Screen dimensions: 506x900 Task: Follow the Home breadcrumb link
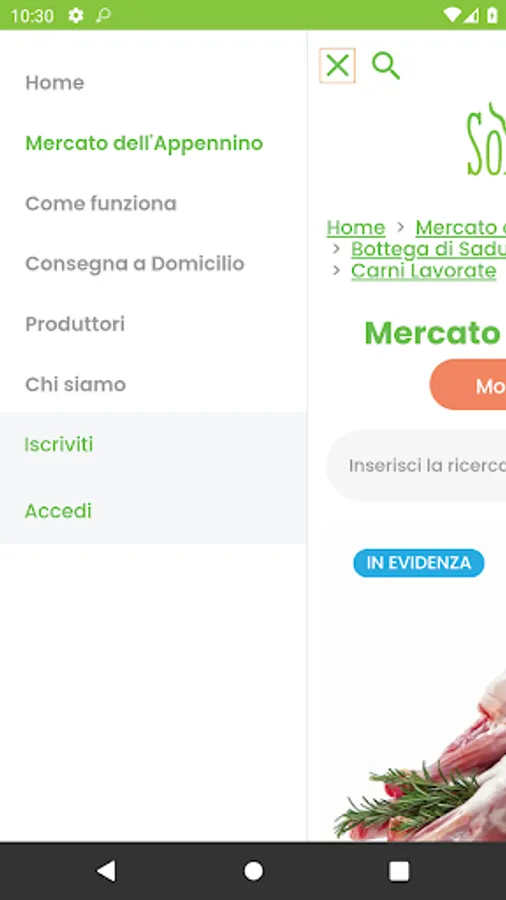pyautogui.click(x=356, y=227)
